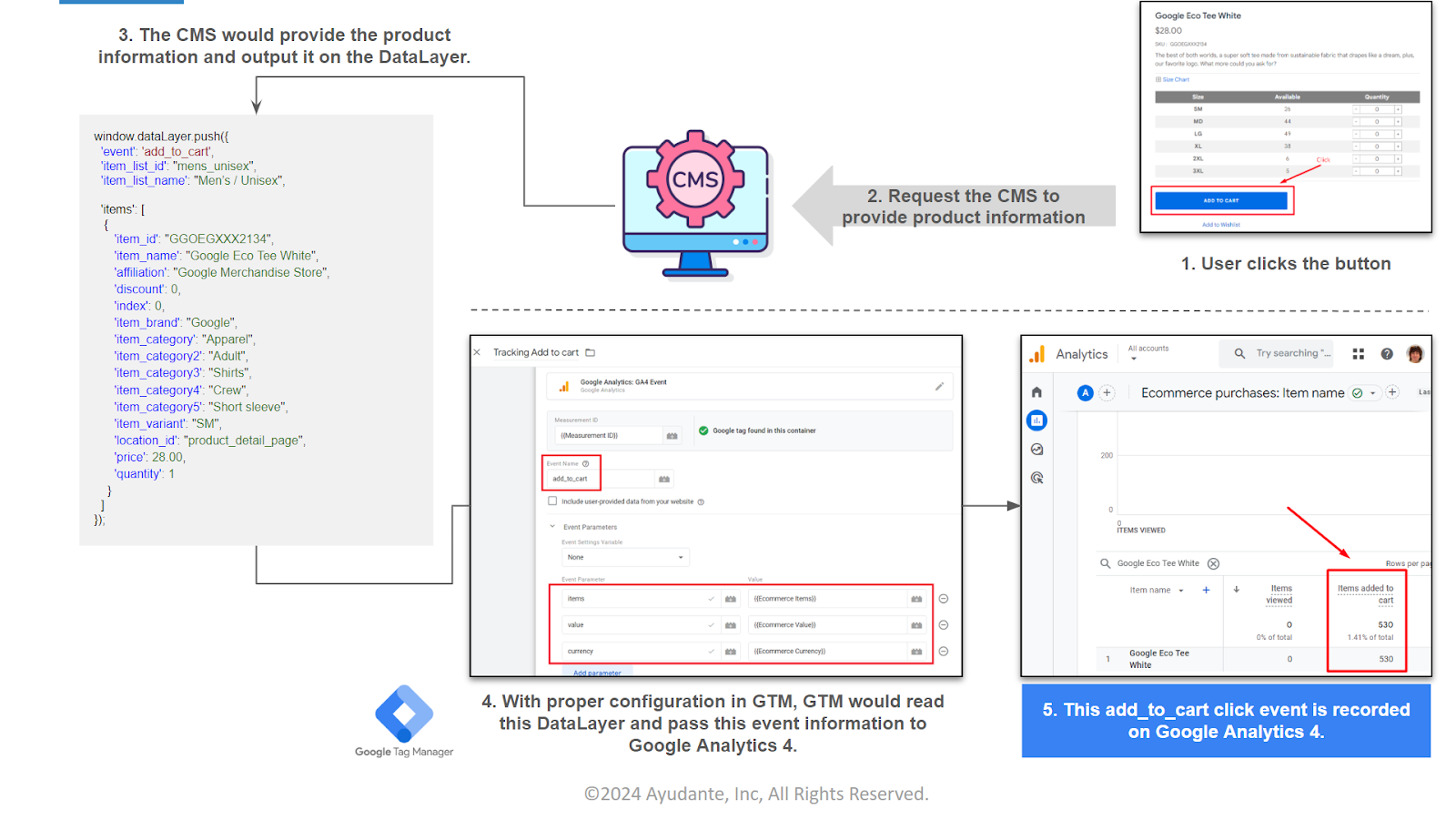Click the plus button after the report title
The width and height of the screenshot is (1456, 820).
coord(1392,392)
